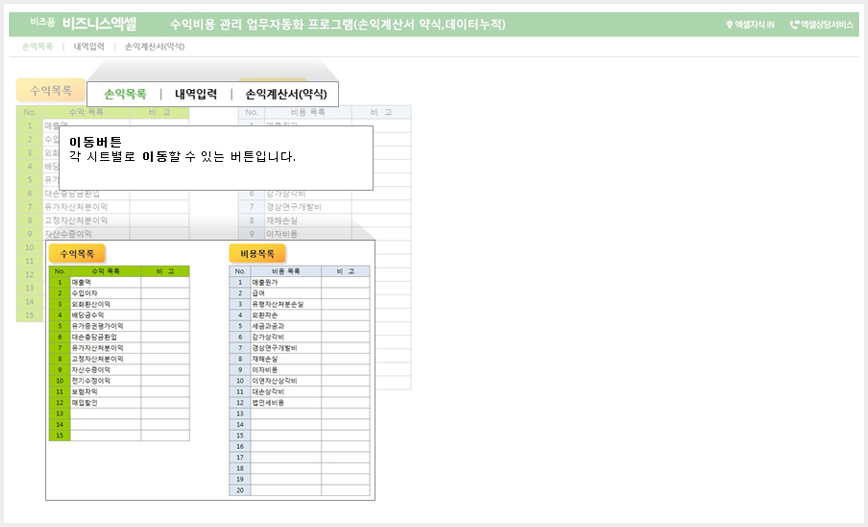Image resolution: width=868 pixels, height=527 pixels.
Task: Select 급여 in the enlarged 비용목록 table
Action: [286, 293]
